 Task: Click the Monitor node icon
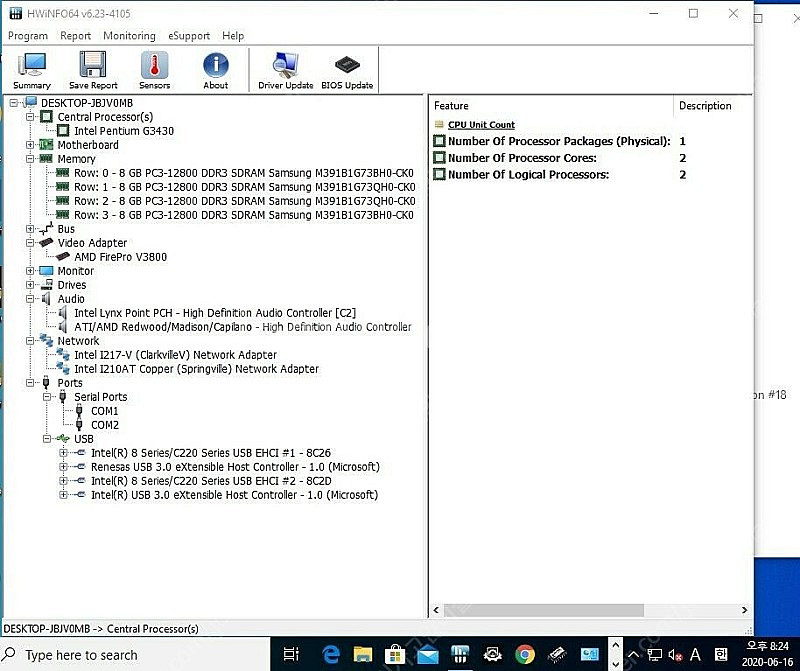tap(46, 271)
